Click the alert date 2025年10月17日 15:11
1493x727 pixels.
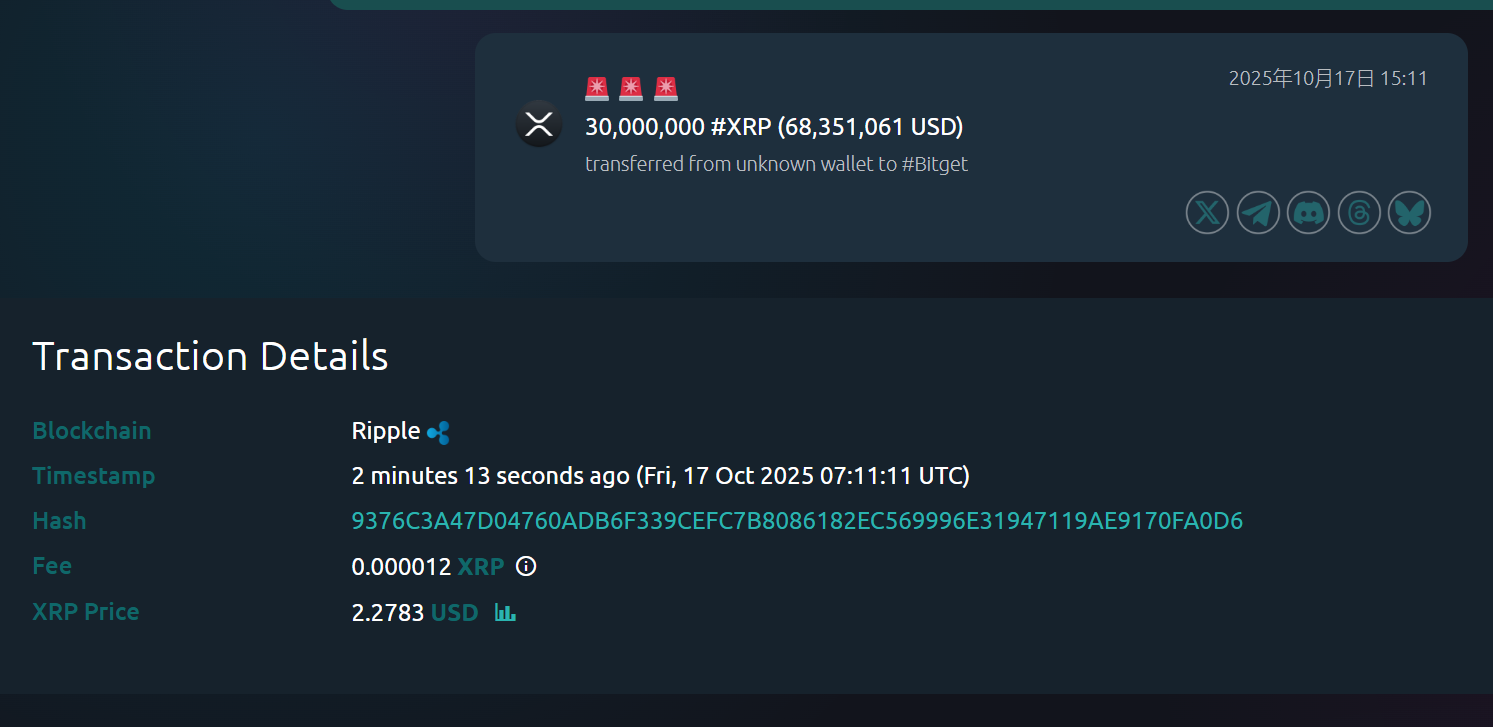coord(1327,79)
